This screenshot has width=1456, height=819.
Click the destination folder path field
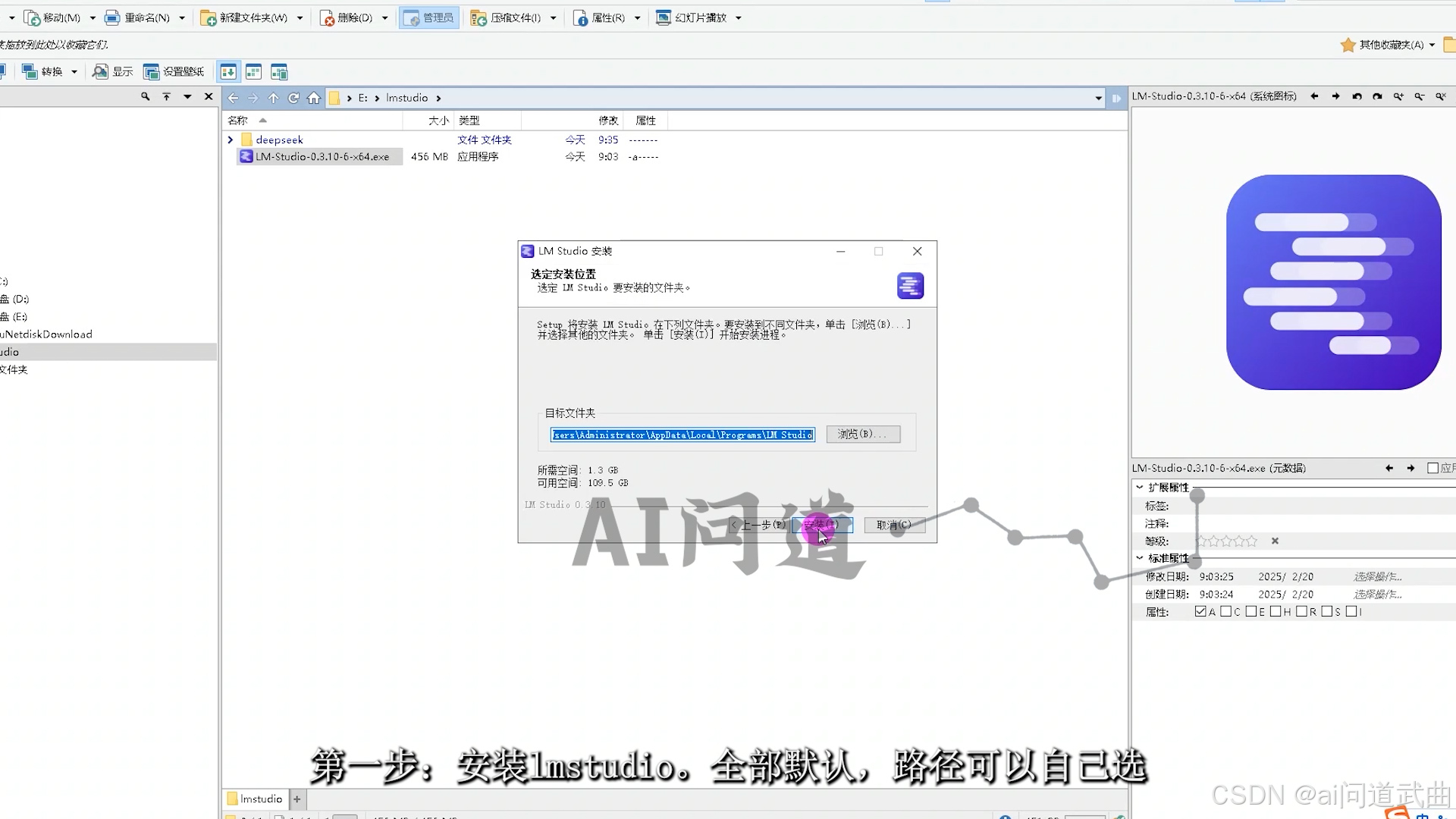click(x=682, y=435)
